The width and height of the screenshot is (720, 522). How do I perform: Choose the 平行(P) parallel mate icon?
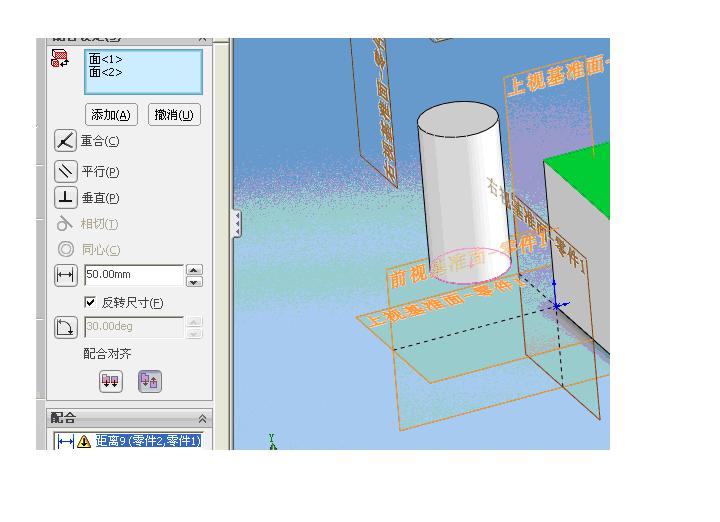tap(65, 171)
